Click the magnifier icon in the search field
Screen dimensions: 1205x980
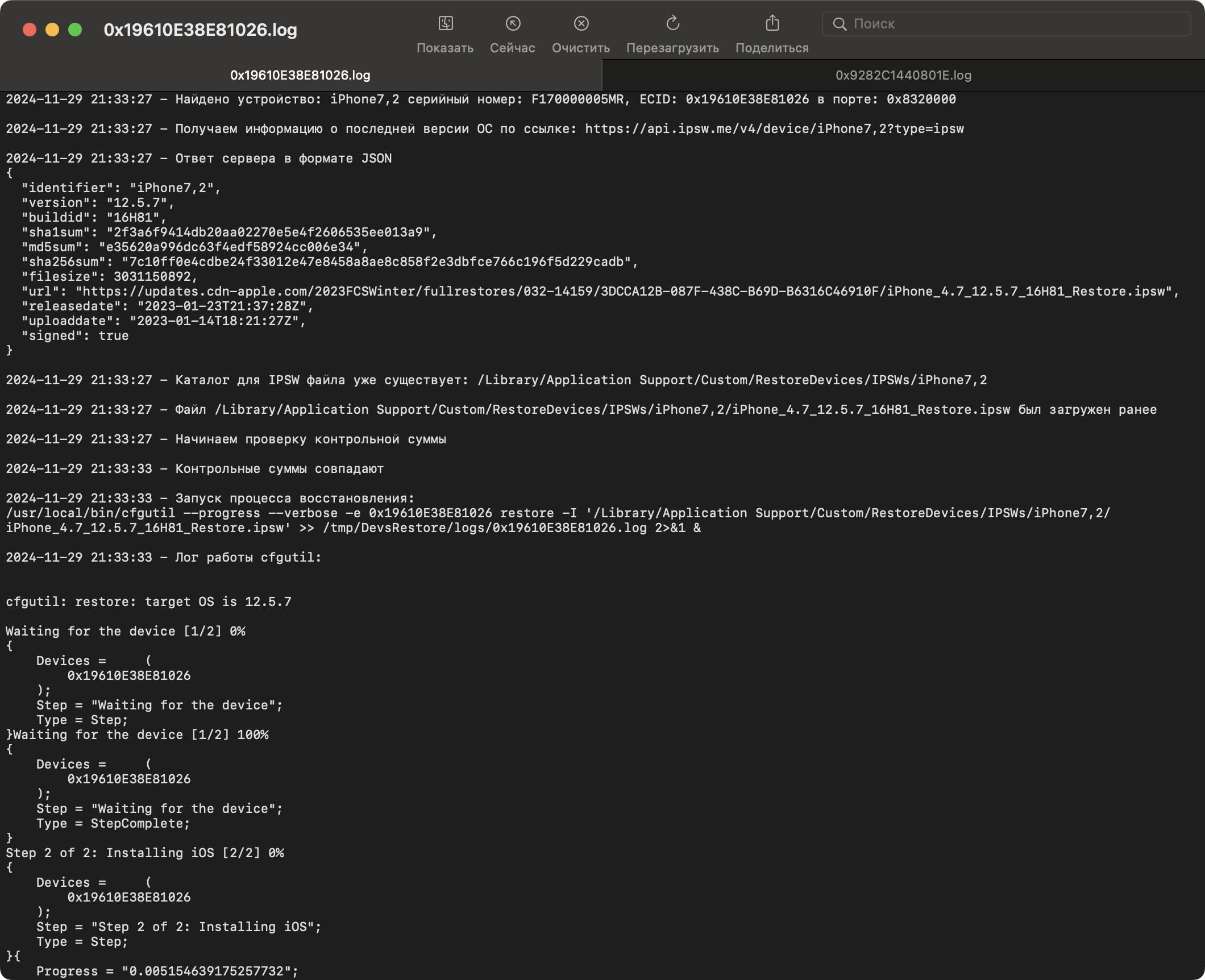coord(840,24)
